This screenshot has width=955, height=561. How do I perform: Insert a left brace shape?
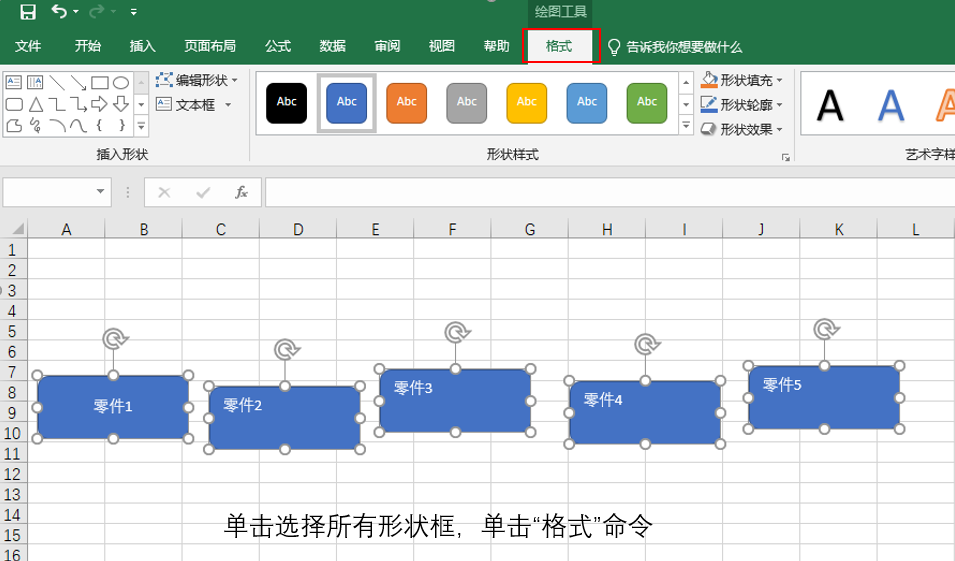[x=99, y=125]
